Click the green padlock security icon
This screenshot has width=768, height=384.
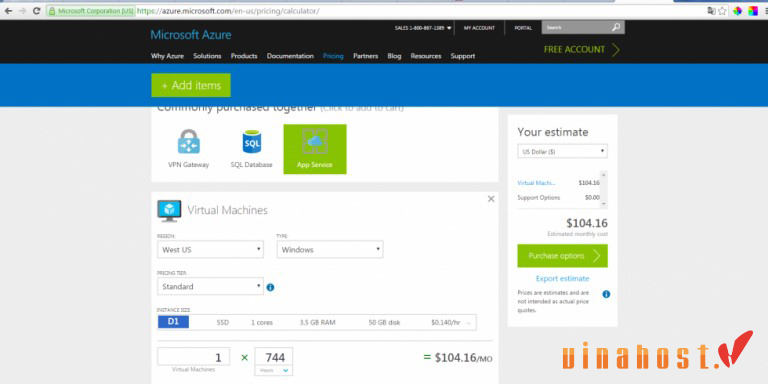pos(52,11)
